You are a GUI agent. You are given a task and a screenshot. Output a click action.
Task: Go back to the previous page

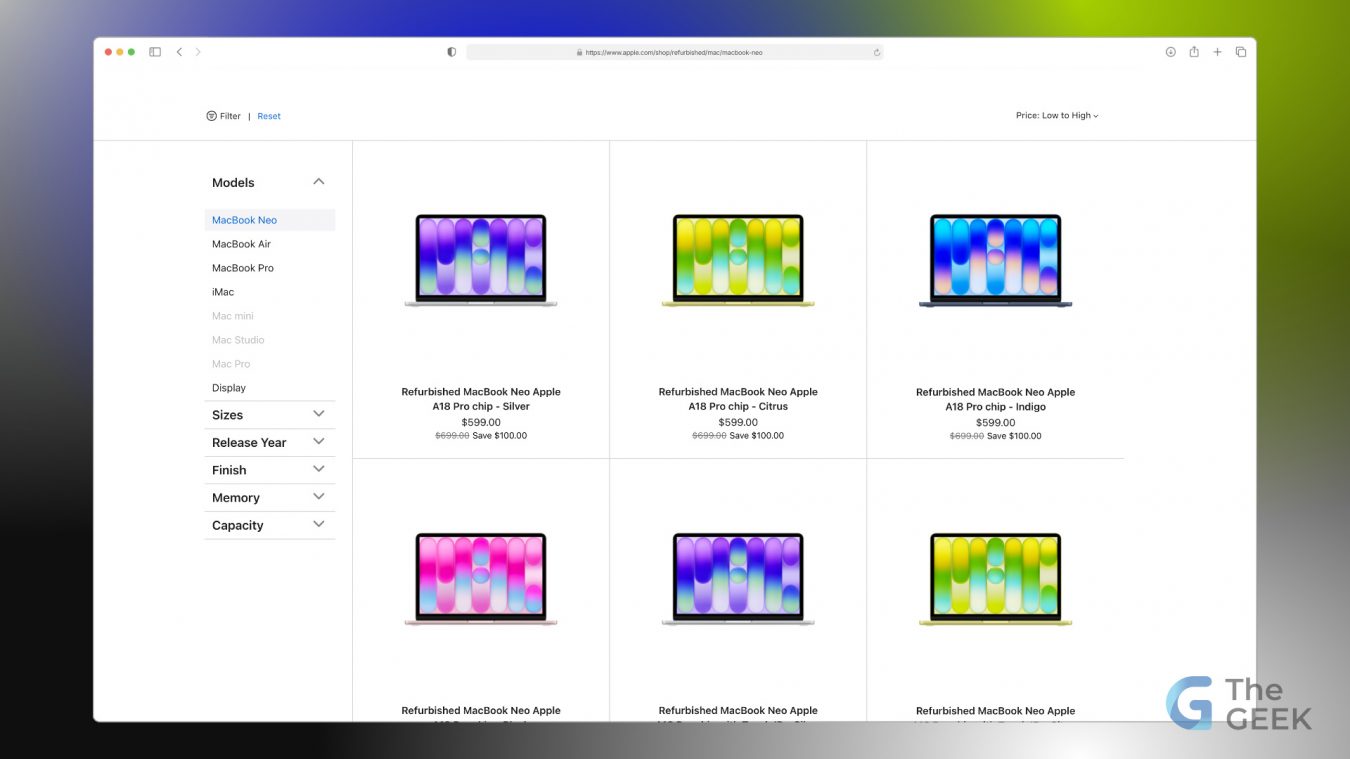(x=179, y=52)
